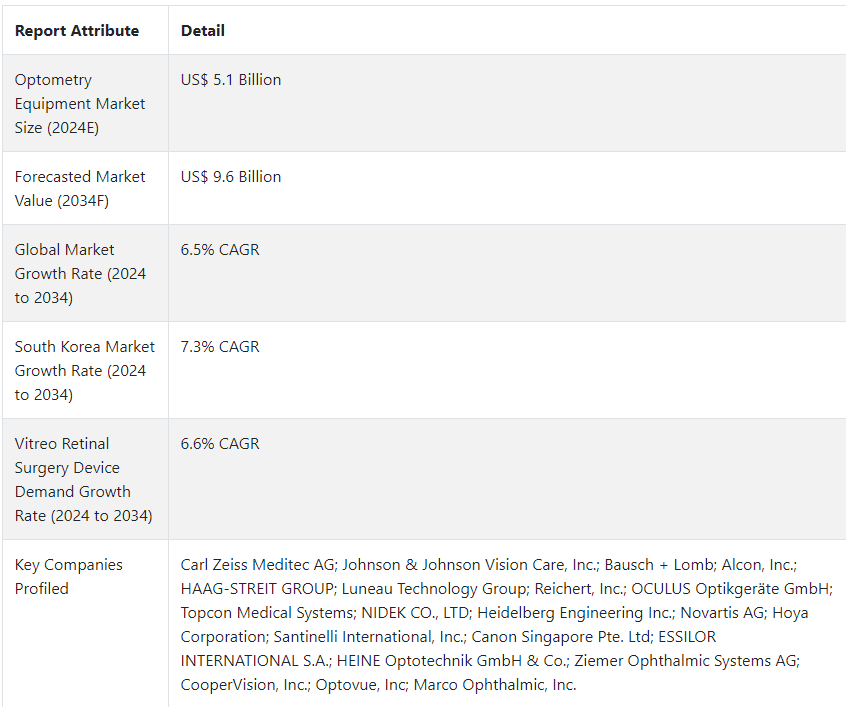Click the 7.3% CAGR South Korea cell
846x707 pixels.
point(220,347)
